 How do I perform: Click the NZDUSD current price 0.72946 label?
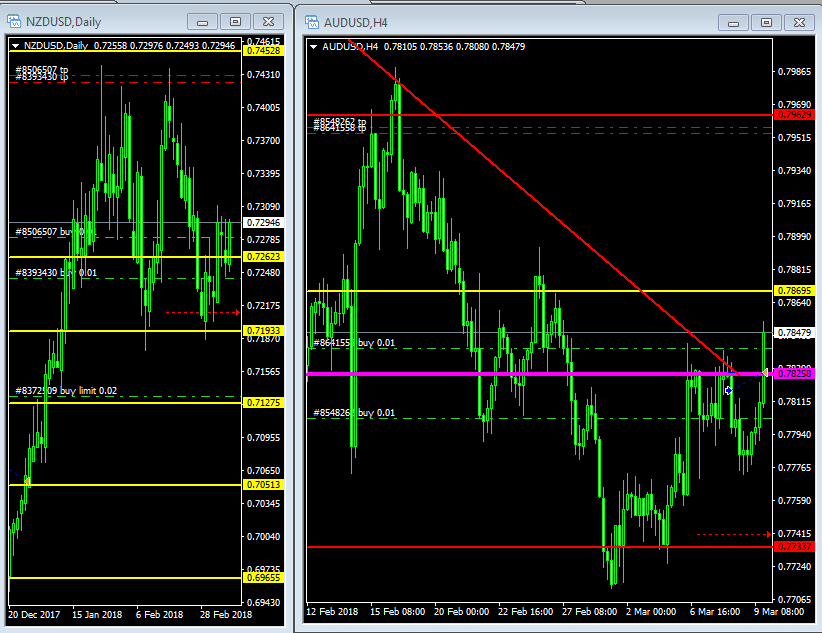263,223
